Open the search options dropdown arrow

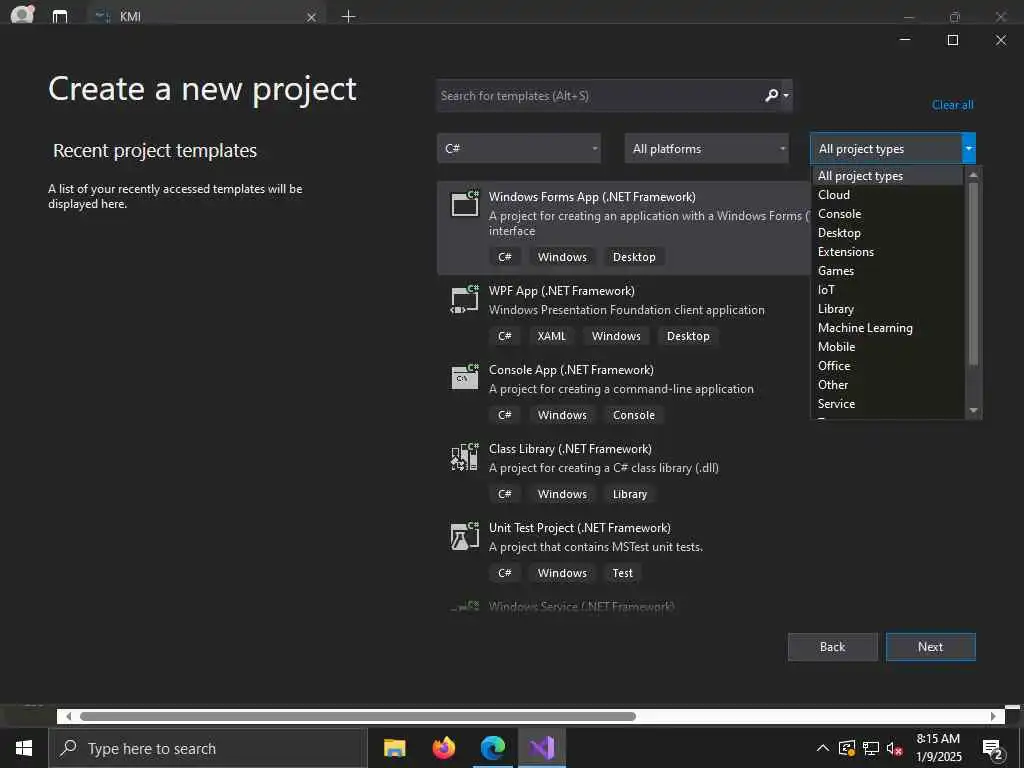click(786, 96)
